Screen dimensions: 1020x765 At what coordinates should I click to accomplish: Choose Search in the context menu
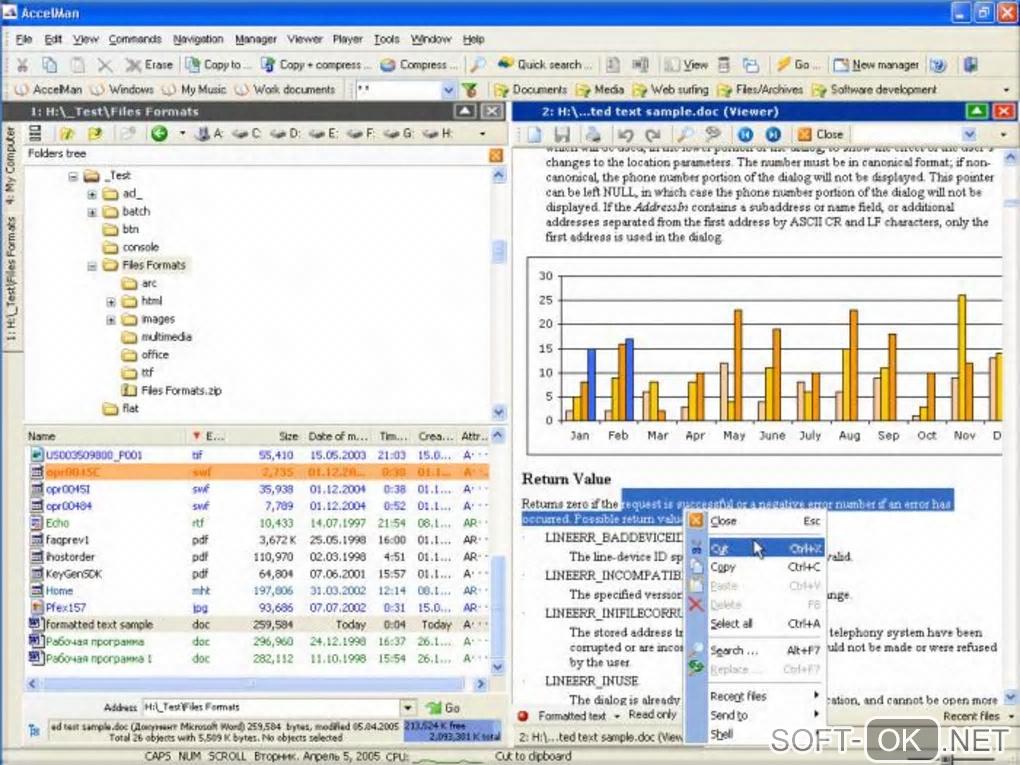coord(757,650)
